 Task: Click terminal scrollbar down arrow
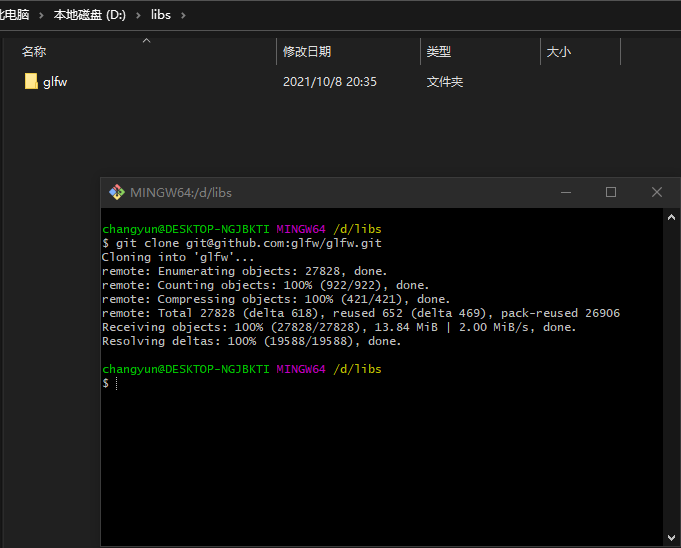pyautogui.click(x=671, y=538)
